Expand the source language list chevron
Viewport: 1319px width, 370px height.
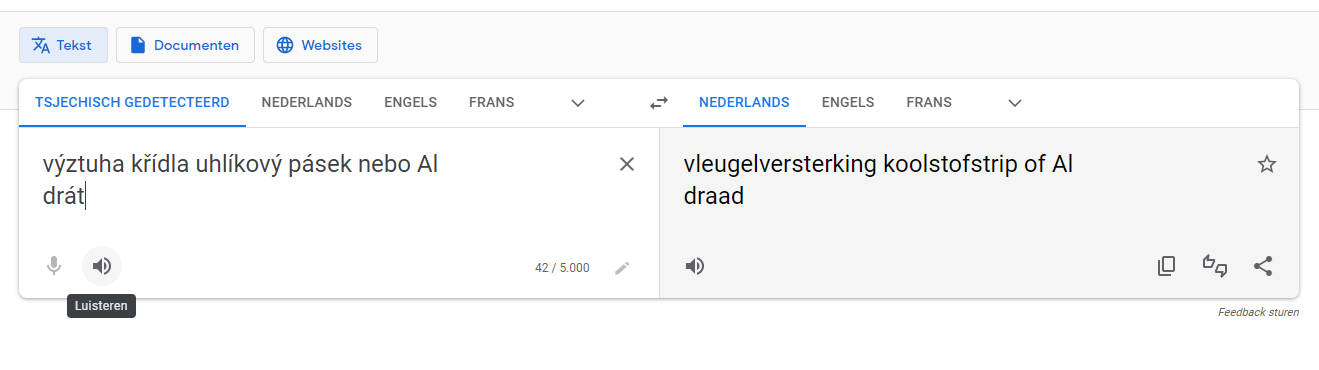(x=577, y=102)
